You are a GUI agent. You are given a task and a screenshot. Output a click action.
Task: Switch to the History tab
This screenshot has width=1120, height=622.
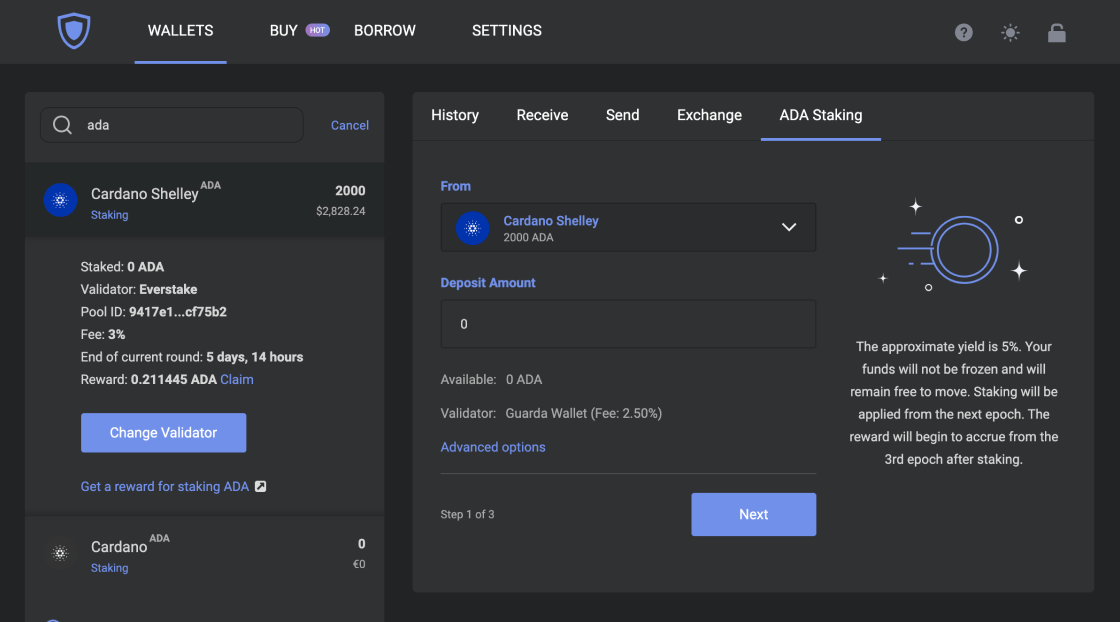pyautogui.click(x=455, y=115)
